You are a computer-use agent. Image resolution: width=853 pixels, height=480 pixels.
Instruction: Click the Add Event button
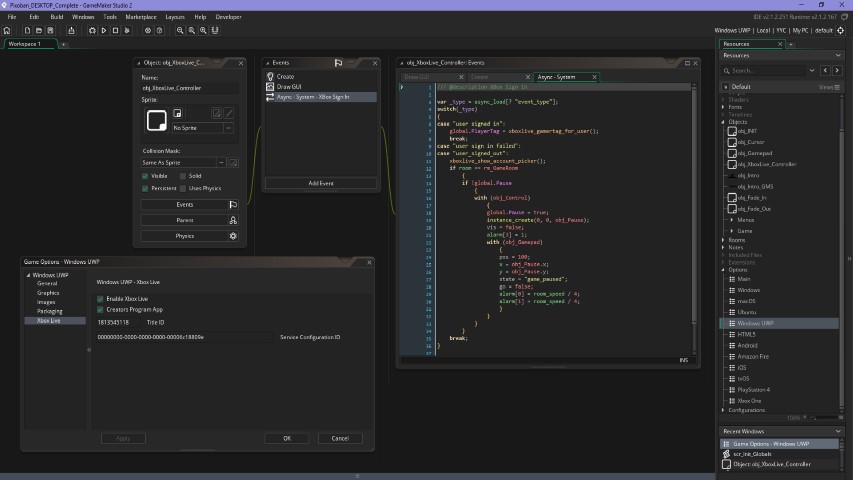(321, 183)
